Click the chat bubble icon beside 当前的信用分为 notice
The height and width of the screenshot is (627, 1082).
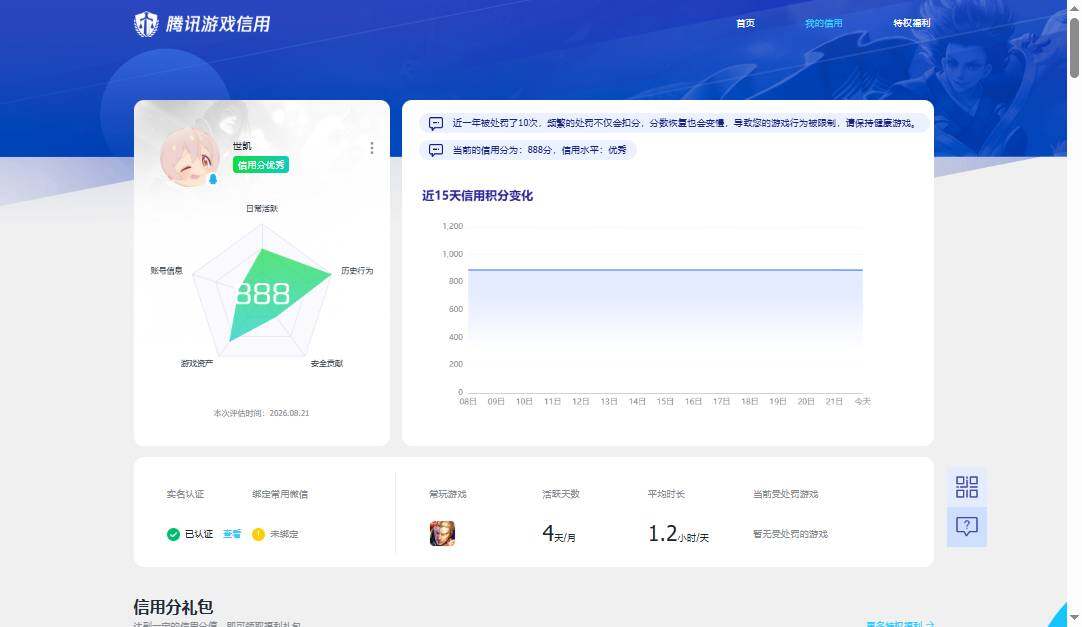click(x=436, y=150)
